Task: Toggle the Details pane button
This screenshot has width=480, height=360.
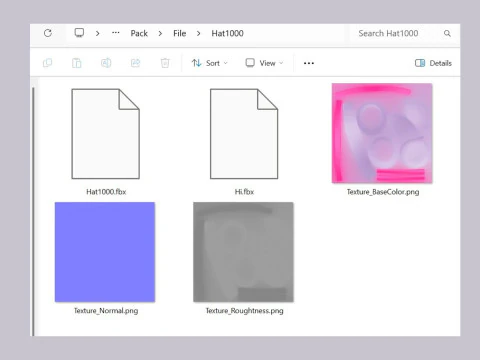Action: tap(433, 63)
